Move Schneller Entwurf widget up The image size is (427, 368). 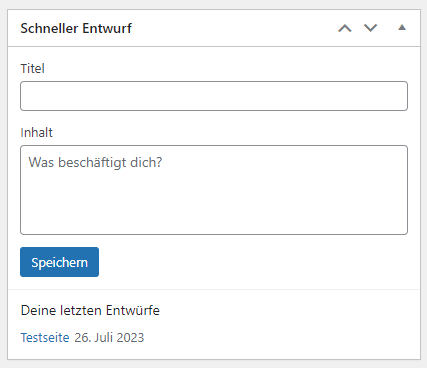345,28
